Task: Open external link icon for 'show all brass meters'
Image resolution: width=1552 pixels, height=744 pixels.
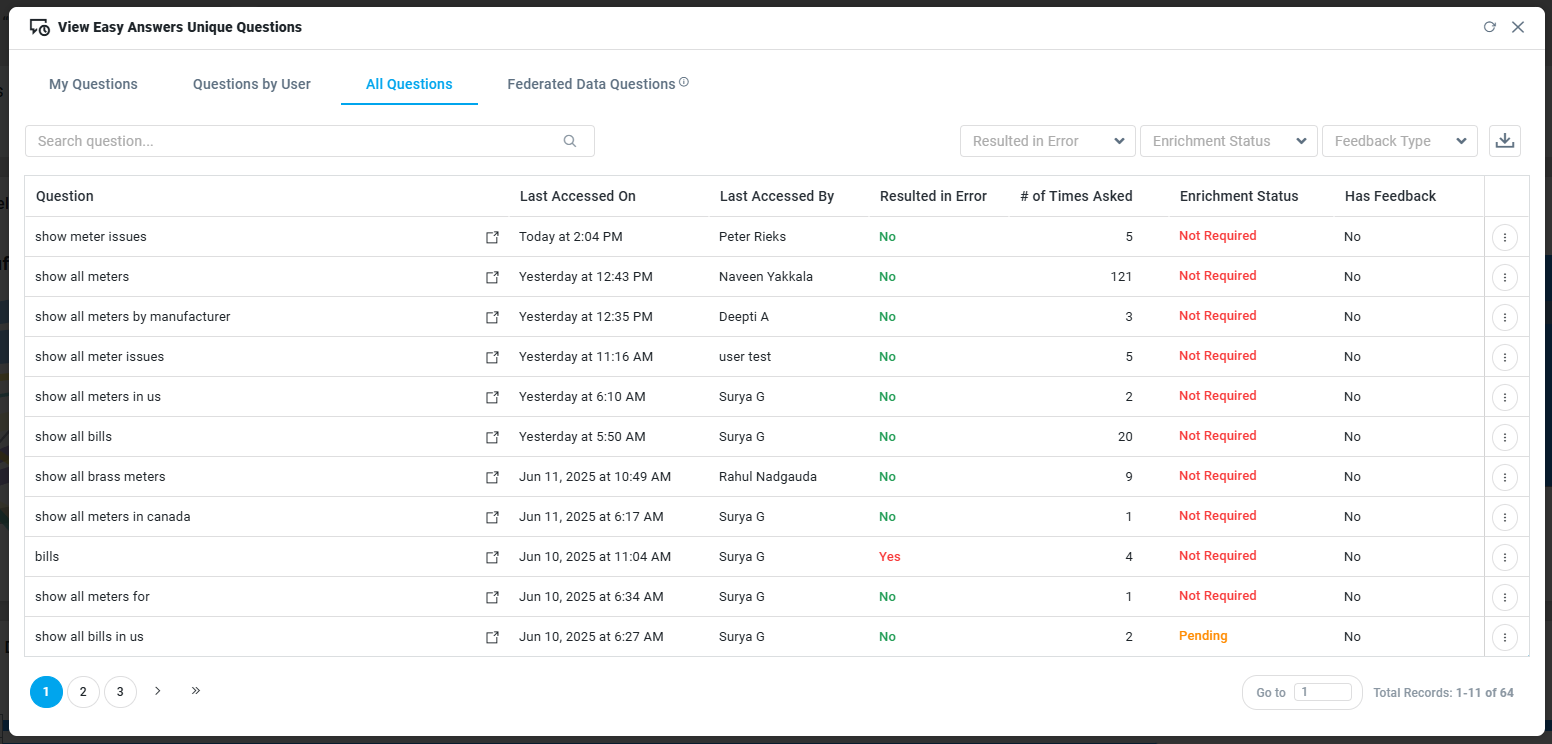Action: coord(492,477)
